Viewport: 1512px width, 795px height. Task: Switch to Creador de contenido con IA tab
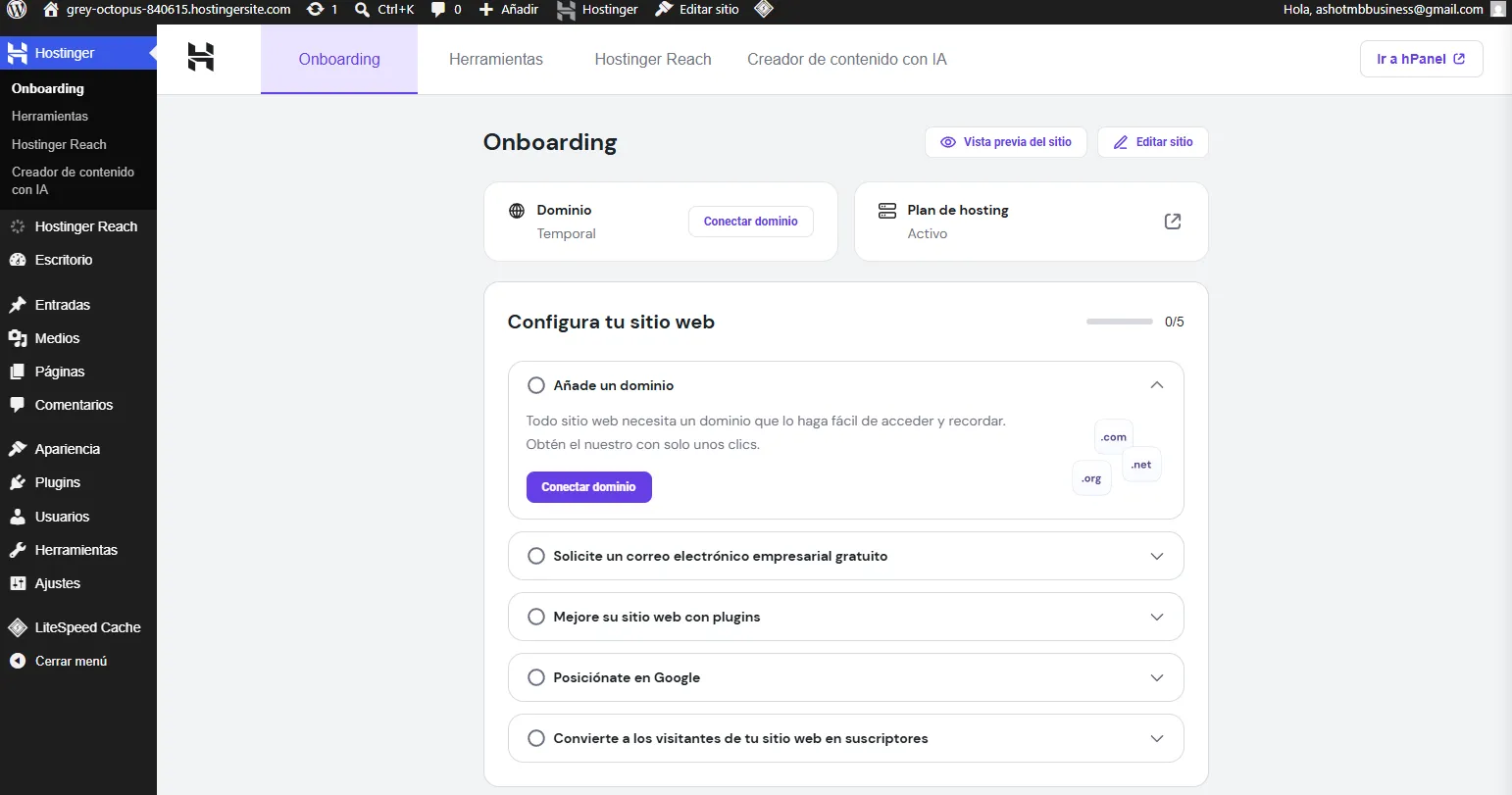point(847,59)
